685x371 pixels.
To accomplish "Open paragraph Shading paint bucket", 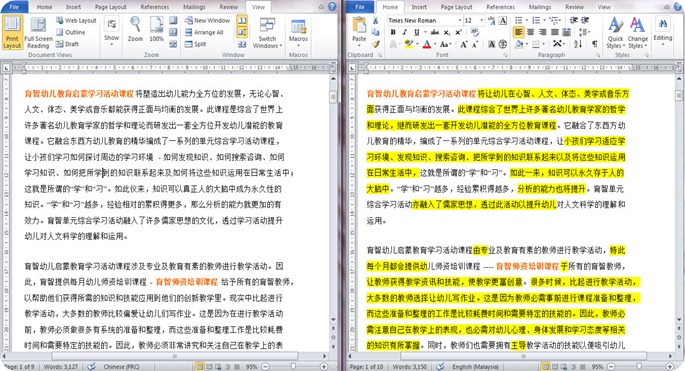I will (519, 44).
